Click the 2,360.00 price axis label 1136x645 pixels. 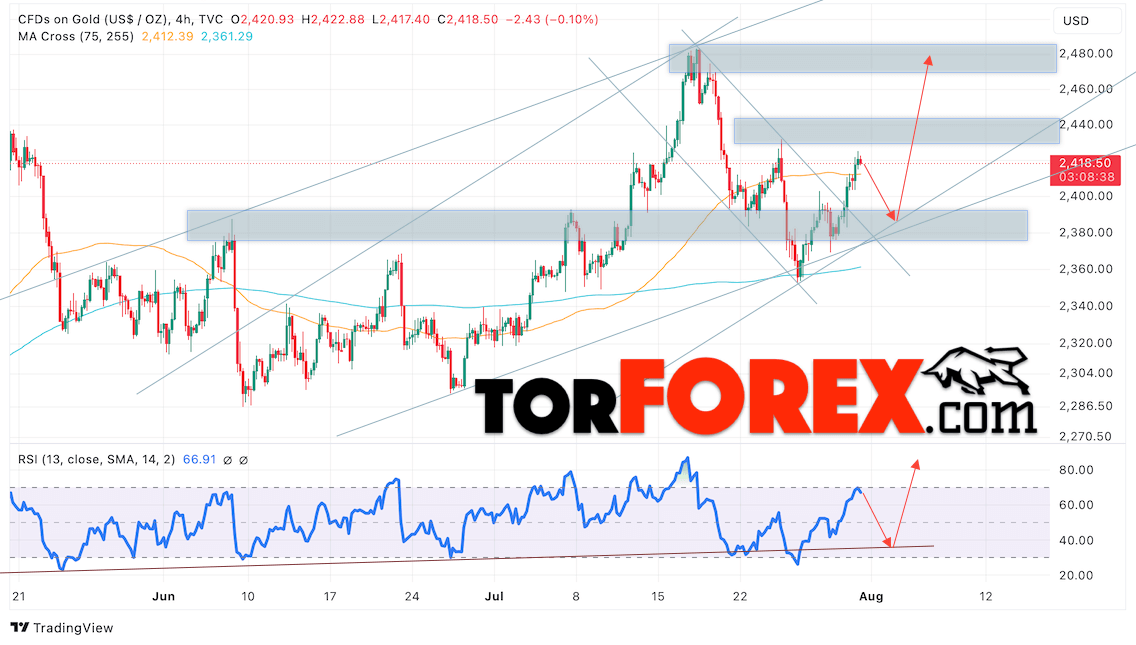(x=1085, y=268)
